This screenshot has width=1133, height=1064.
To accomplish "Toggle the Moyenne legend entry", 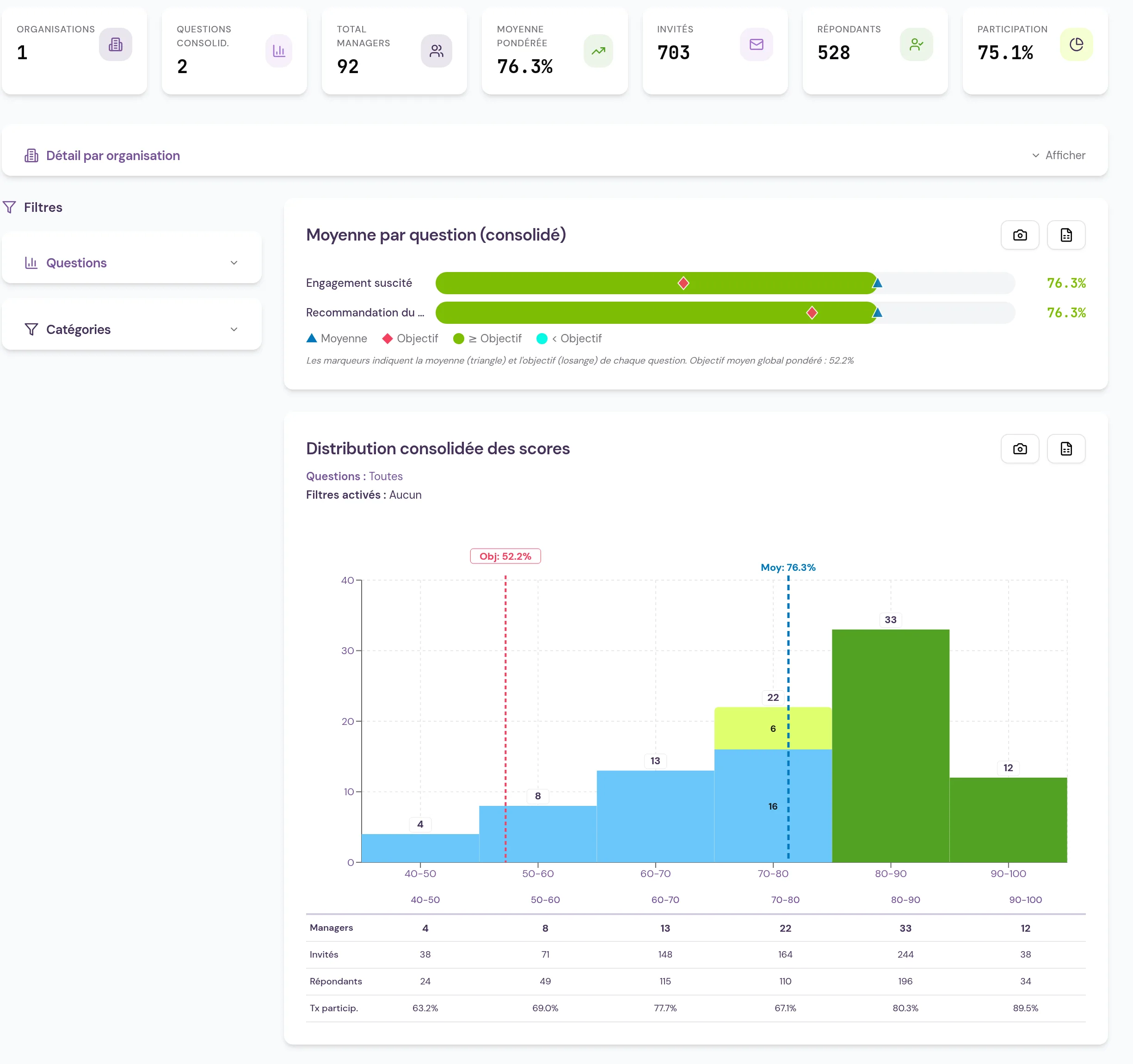I will tap(337, 339).
